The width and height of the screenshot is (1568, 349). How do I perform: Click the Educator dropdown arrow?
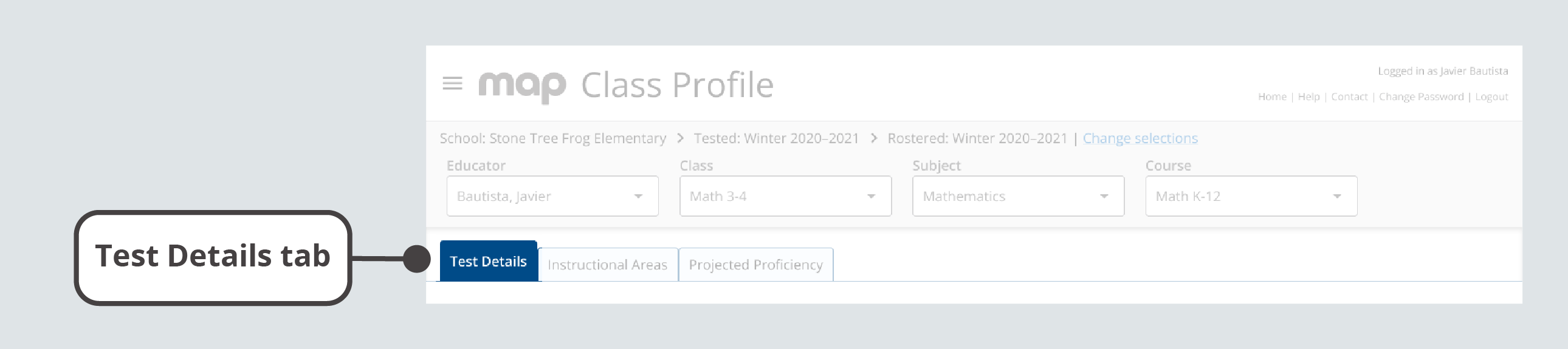click(x=638, y=197)
